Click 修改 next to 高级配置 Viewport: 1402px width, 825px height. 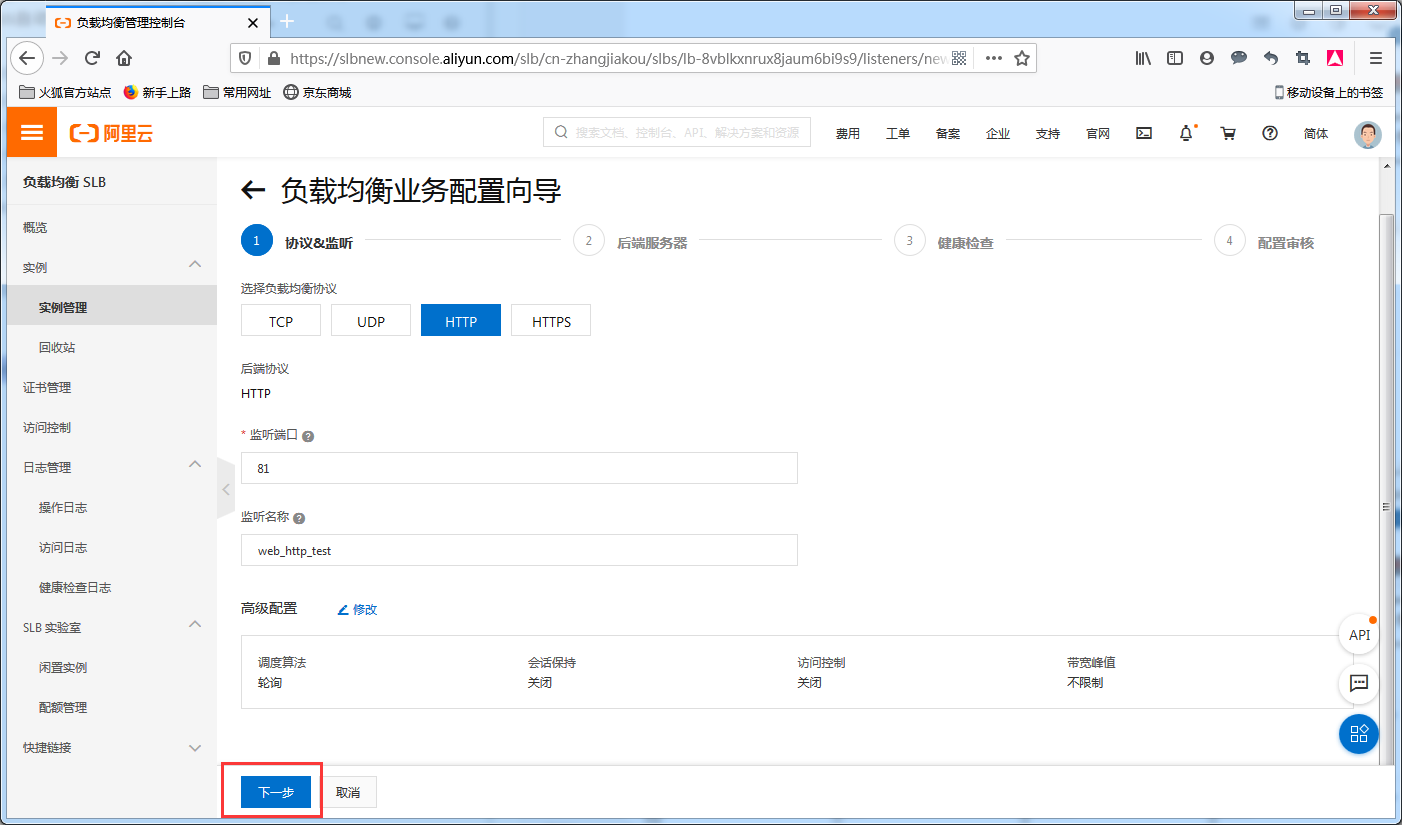[363, 608]
